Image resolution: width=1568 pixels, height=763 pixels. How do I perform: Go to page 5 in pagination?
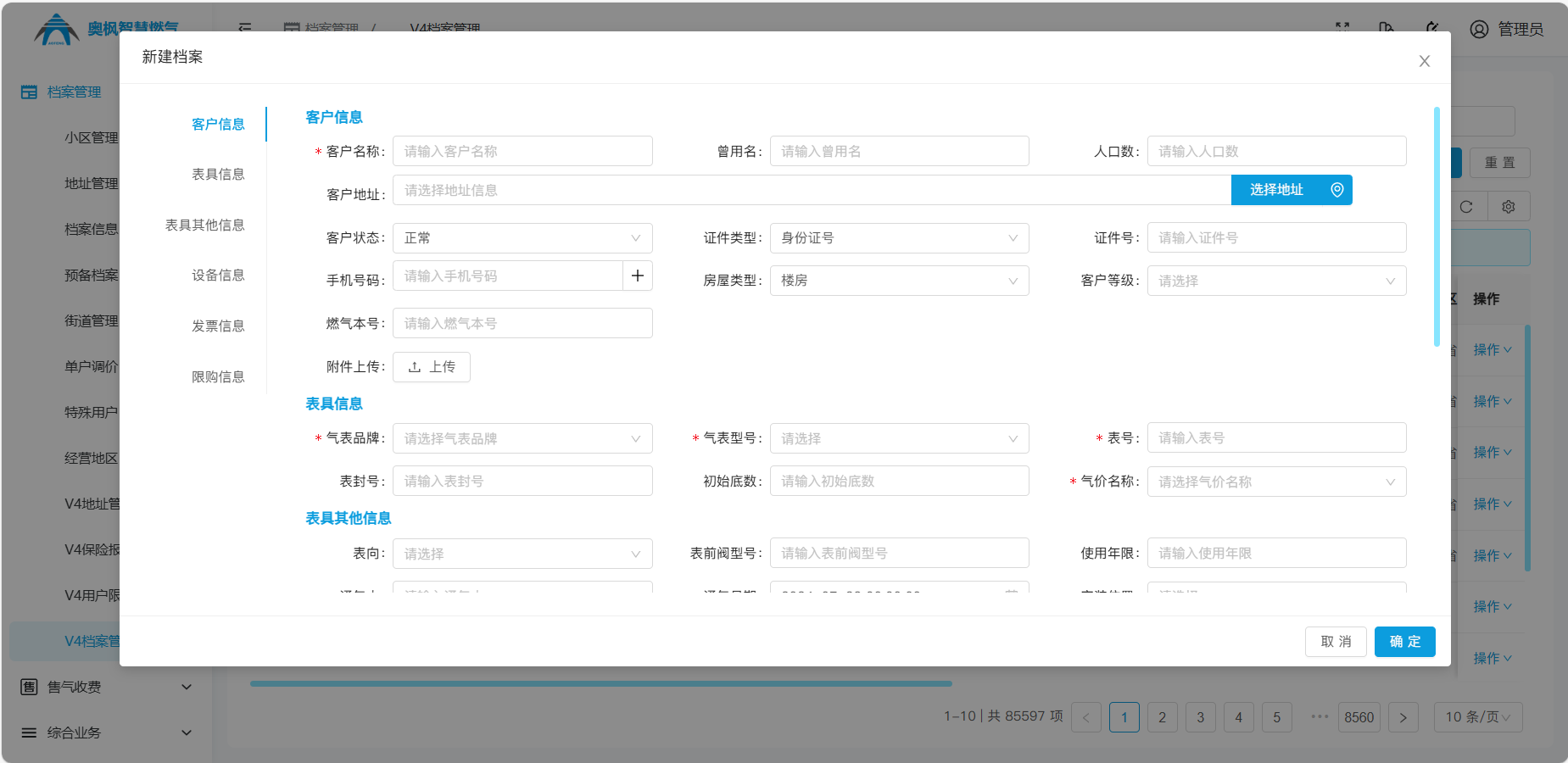pos(1277,717)
